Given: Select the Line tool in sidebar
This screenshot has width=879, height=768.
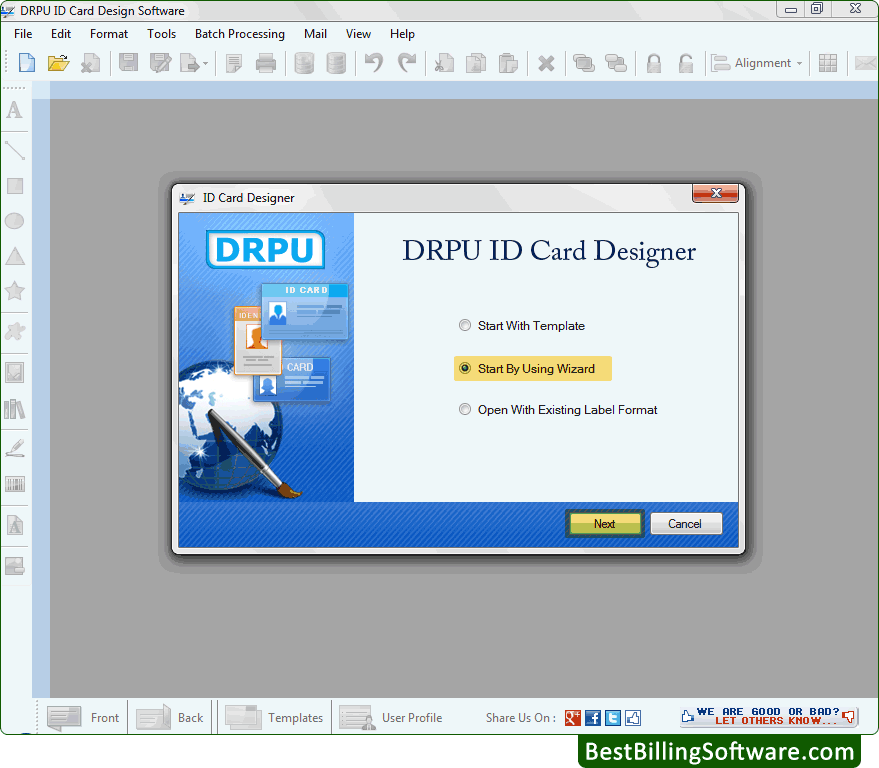Looking at the screenshot, I should click(15, 150).
